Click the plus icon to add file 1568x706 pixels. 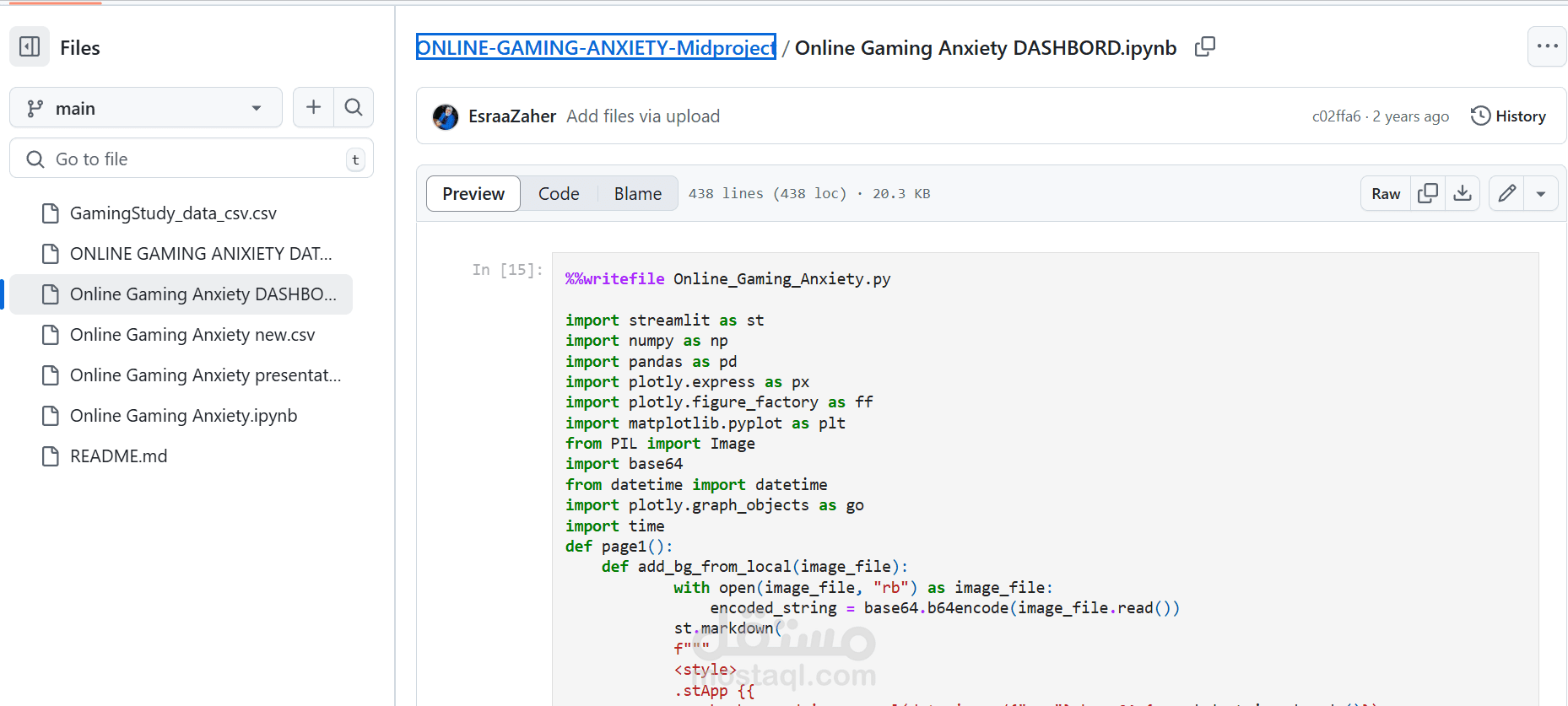(313, 107)
